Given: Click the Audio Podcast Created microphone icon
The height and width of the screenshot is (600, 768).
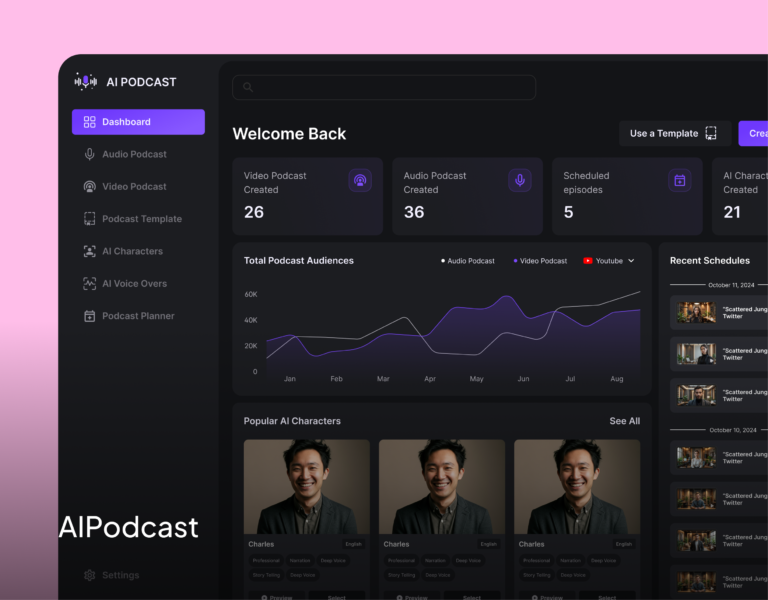Looking at the screenshot, I should 520,180.
